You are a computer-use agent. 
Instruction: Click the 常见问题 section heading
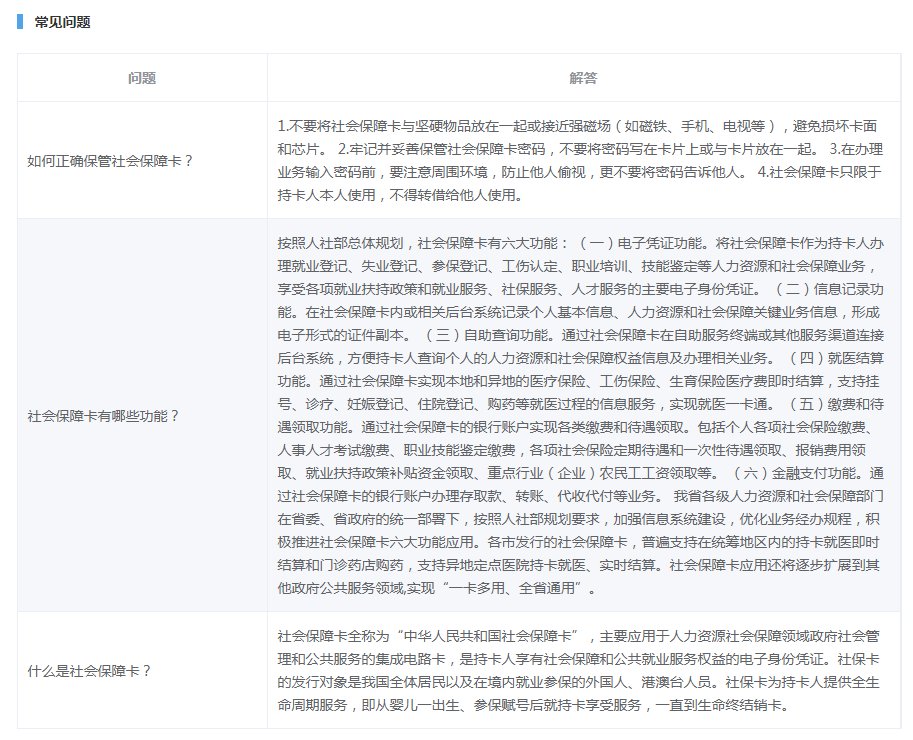click(x=62, y=21)
